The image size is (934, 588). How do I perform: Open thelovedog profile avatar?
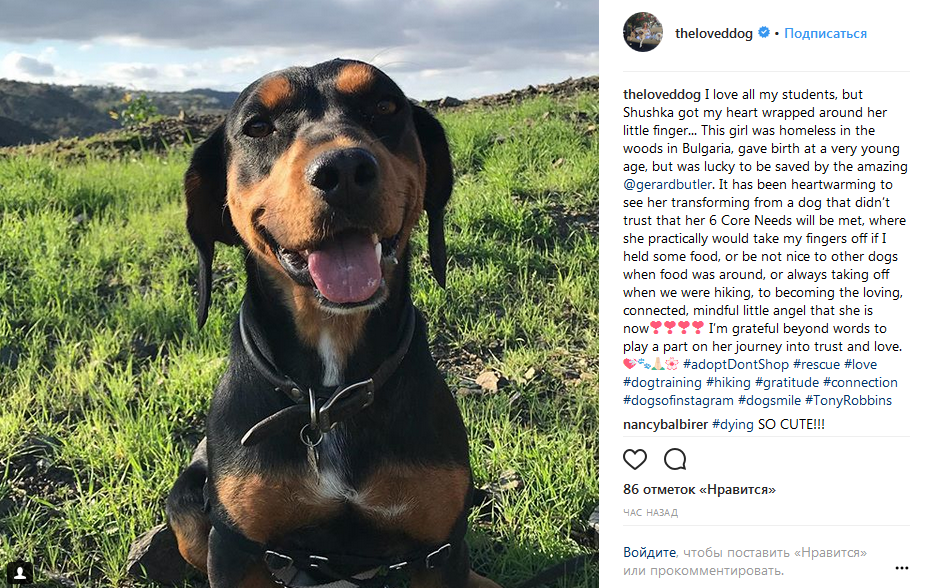click(x=643, y=32)
